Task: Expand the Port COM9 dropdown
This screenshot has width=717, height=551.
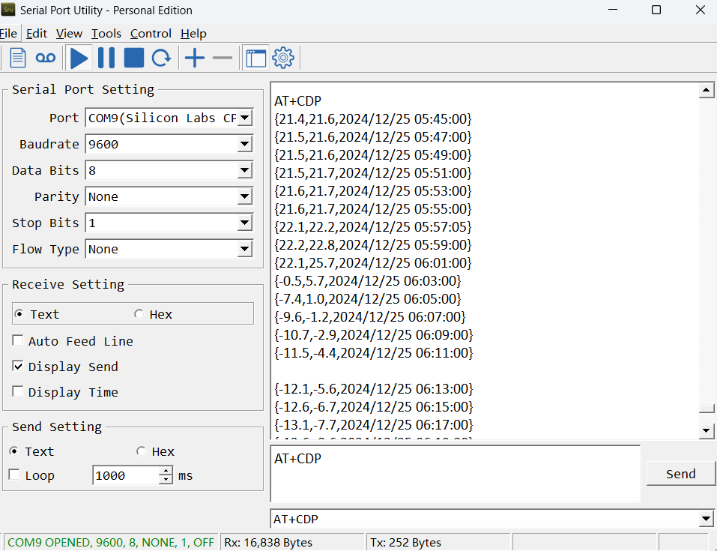Action: tap(245, 118)
